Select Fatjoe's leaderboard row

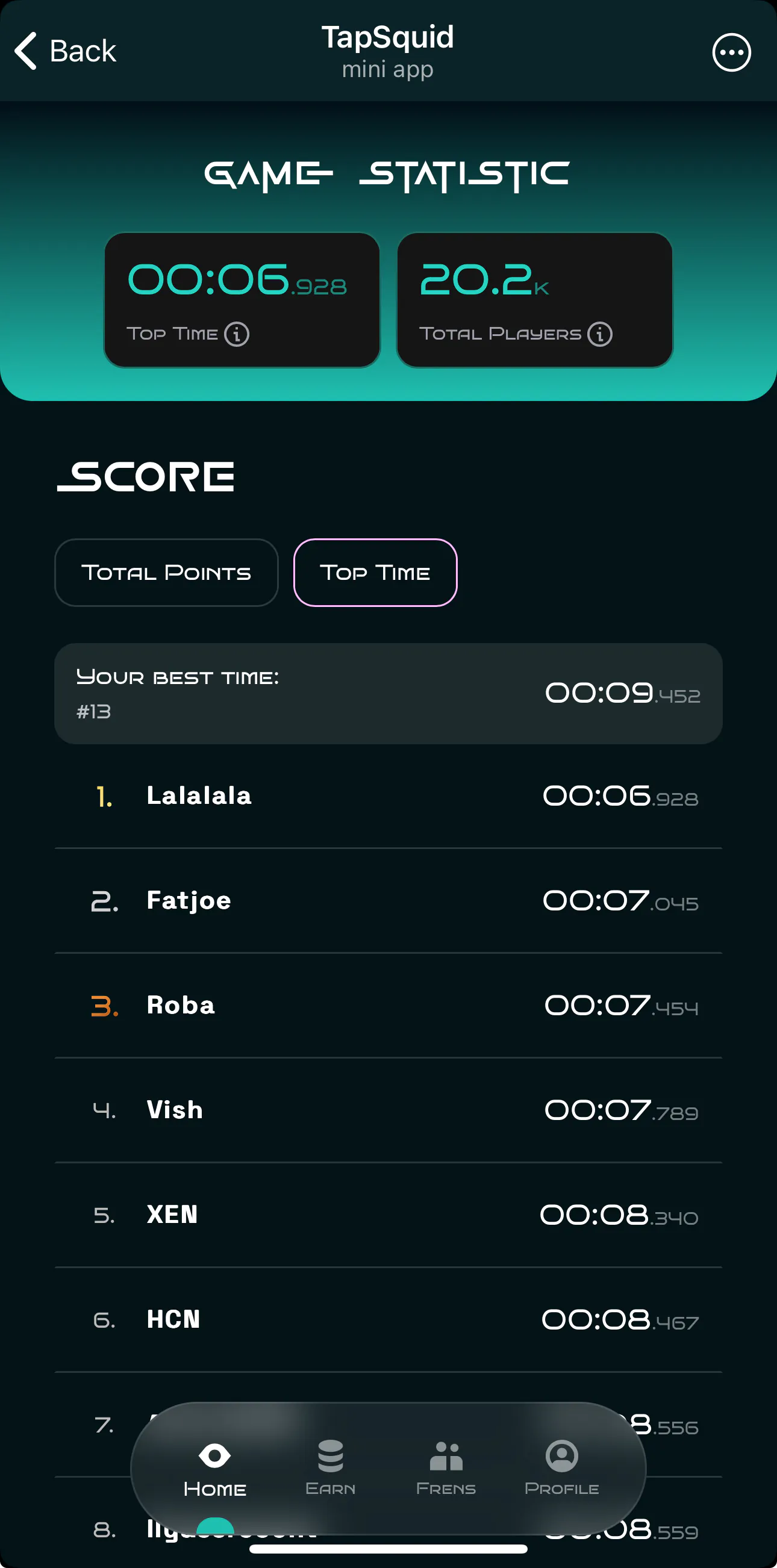coord(388,901)
